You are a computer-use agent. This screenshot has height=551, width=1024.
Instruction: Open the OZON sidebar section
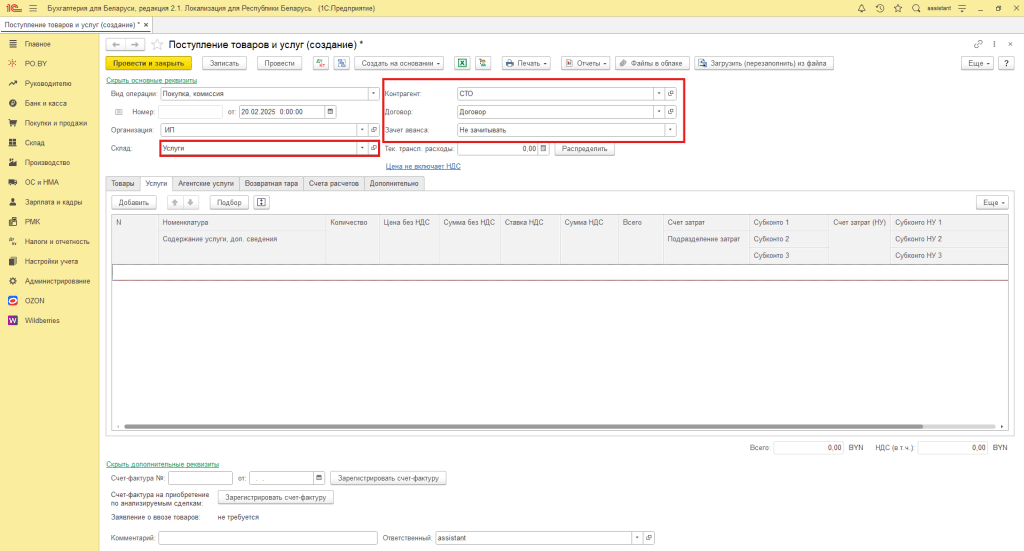(35, 301)
